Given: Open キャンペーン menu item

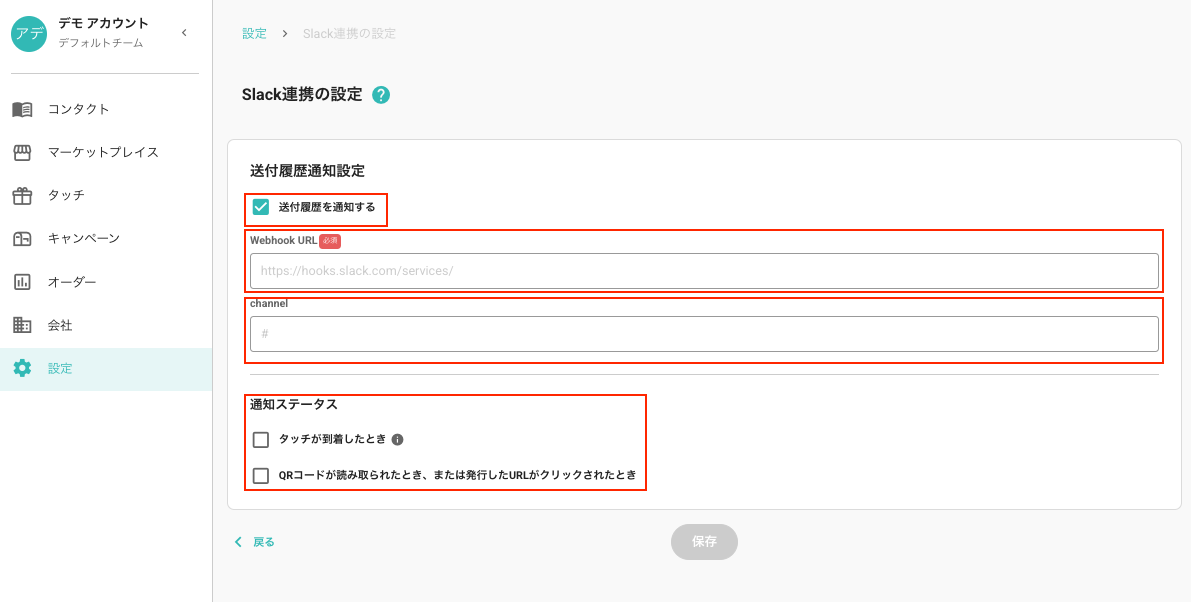Looking at the screenshot, I should coord(106,239).
